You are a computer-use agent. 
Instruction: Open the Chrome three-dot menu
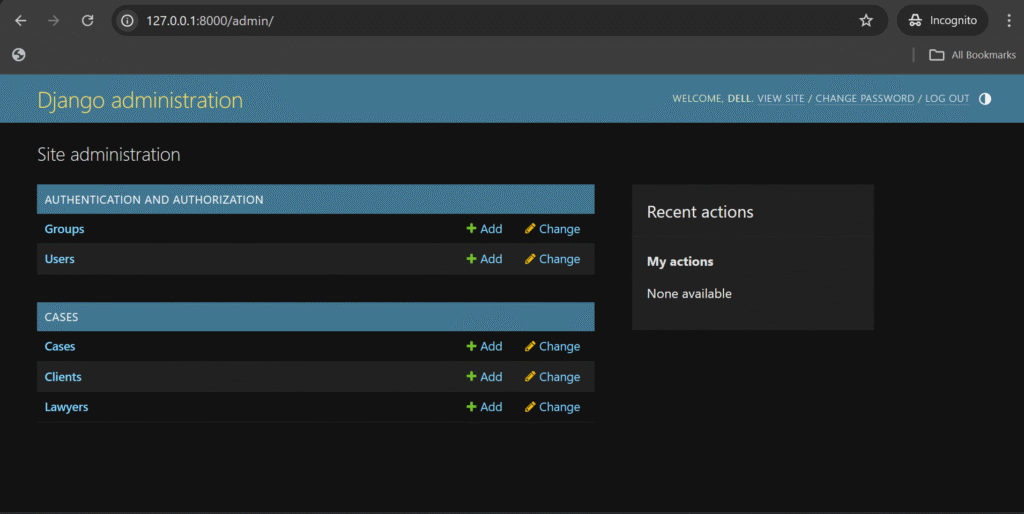pos(1008,21)
